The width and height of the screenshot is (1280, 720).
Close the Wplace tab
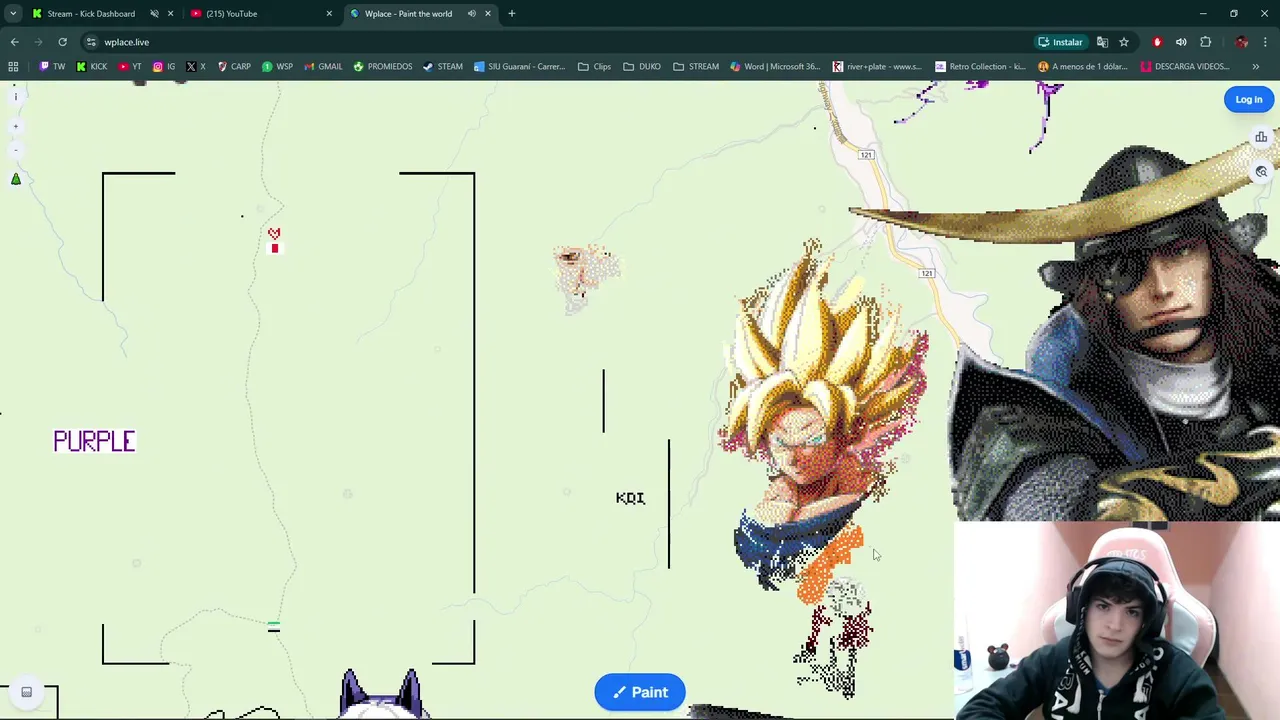pos(488,13)
